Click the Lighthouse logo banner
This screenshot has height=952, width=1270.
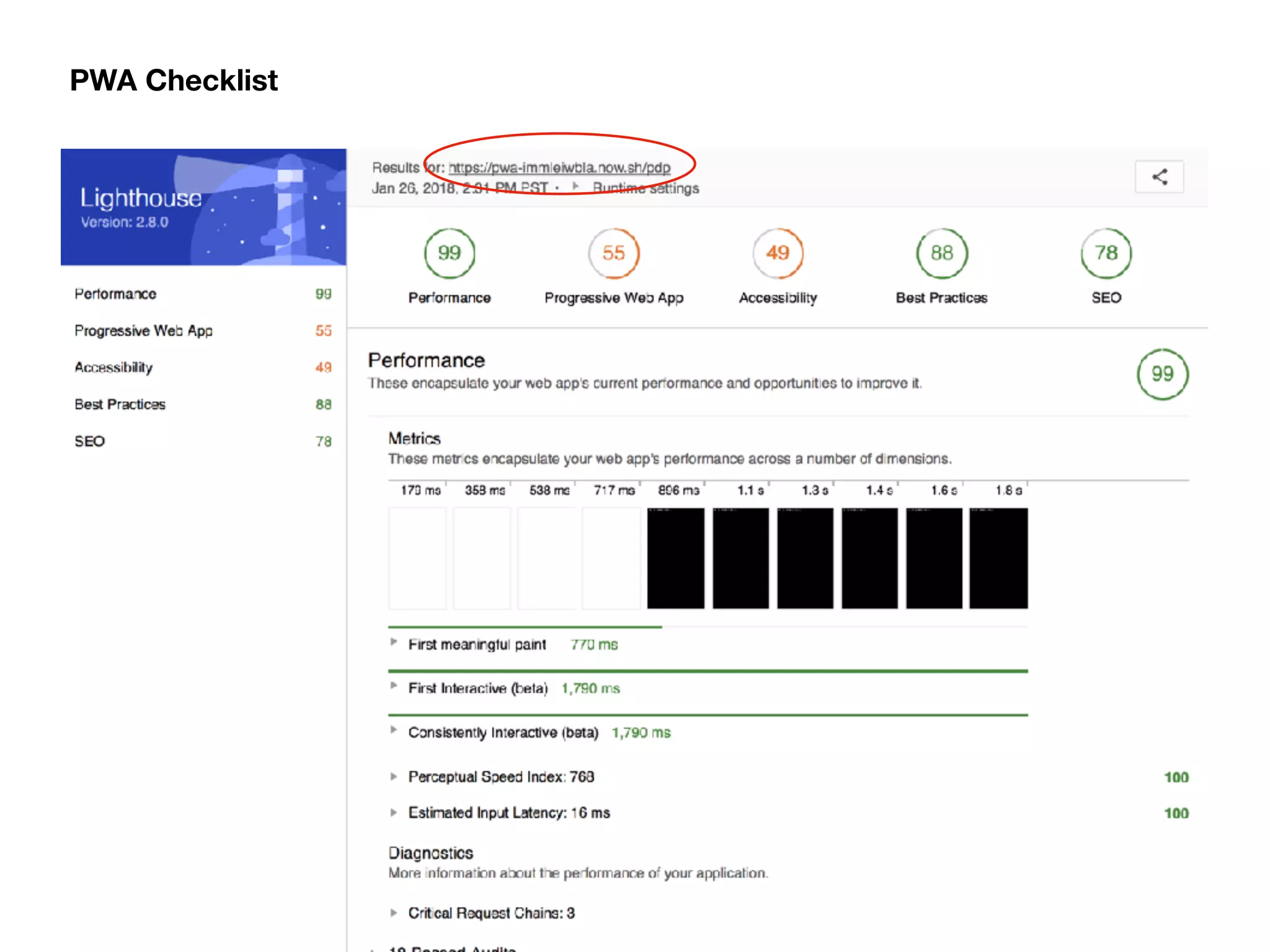click(x=203, y=207)
